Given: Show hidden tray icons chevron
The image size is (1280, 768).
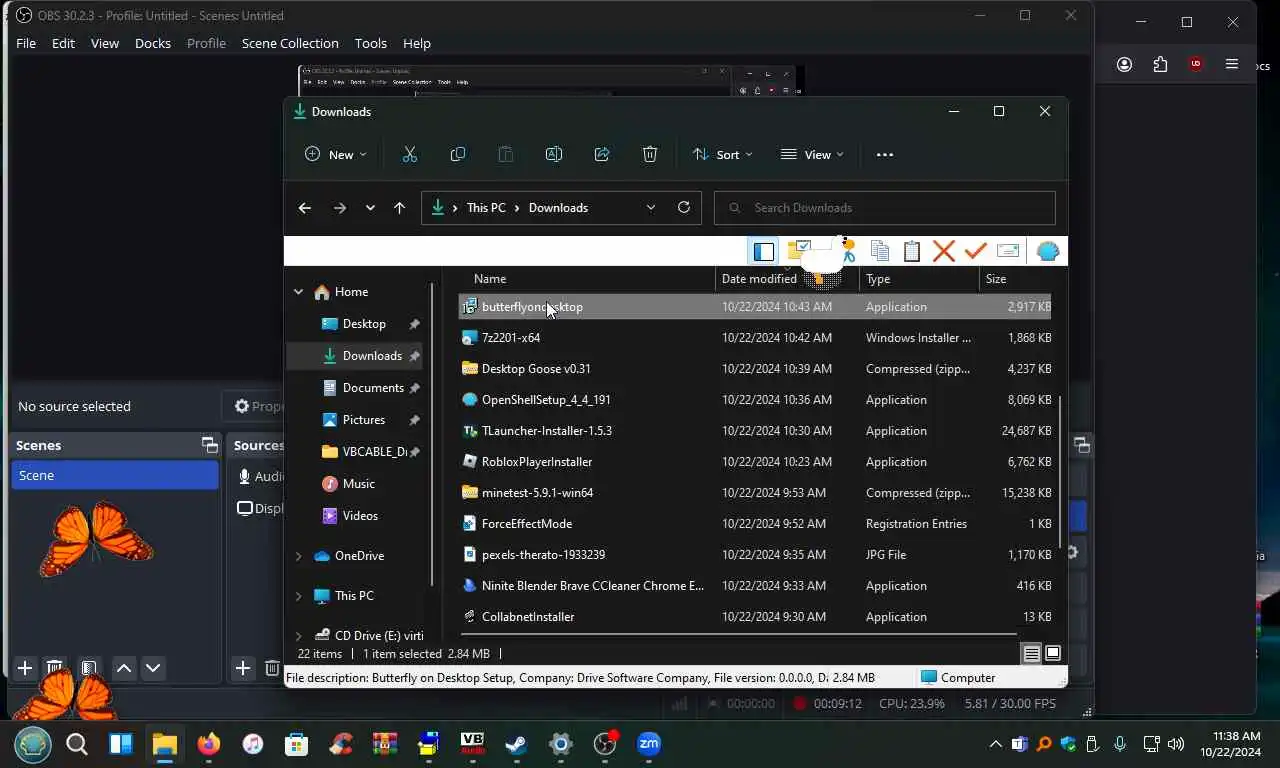Looking at the screenshot, I should coord(995,744).
